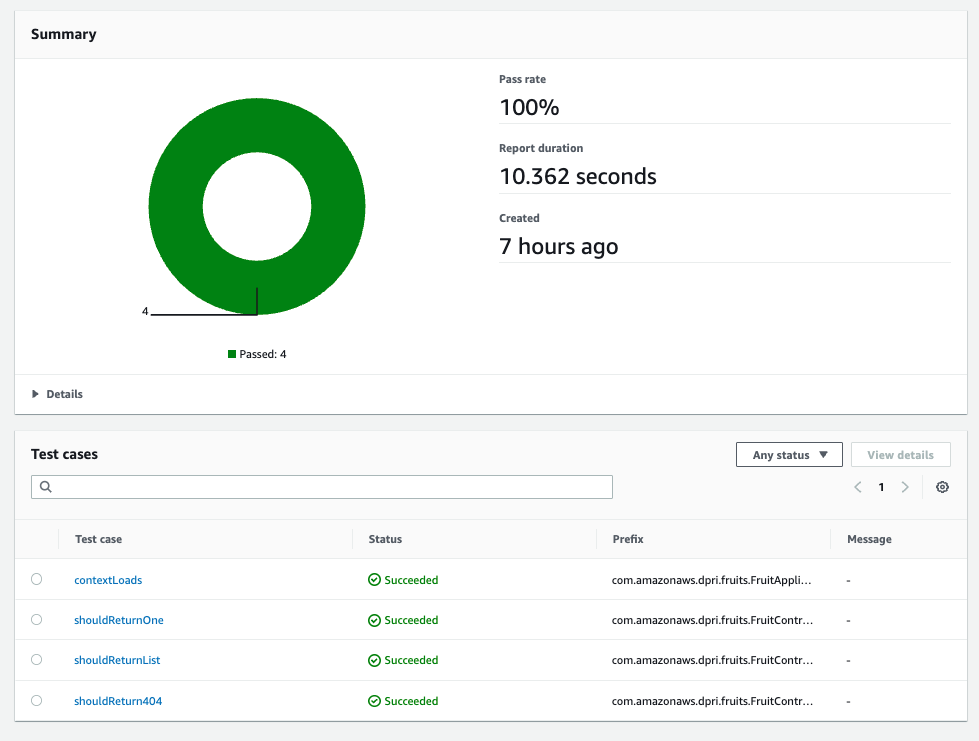
Task: Click the Passed: 4 legend label
Action: pos(262,354)
